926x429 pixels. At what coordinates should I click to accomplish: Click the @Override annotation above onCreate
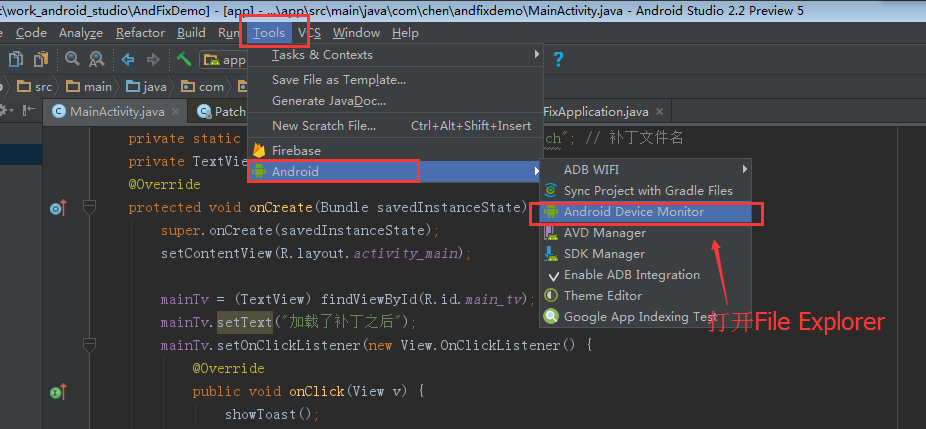[164, 185]
